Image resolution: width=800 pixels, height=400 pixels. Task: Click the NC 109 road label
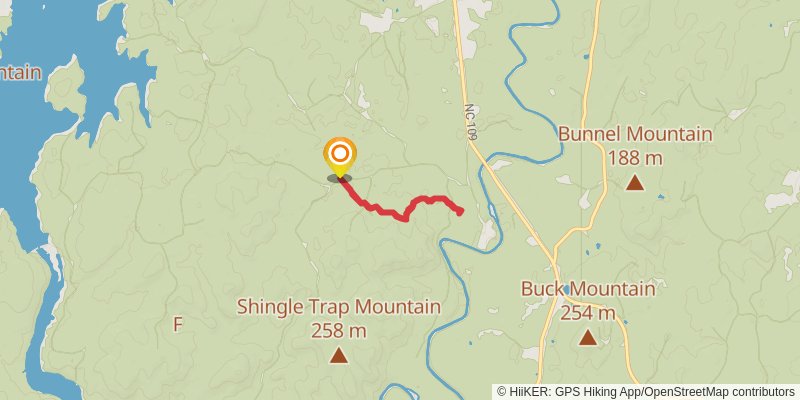coord(470,123)
